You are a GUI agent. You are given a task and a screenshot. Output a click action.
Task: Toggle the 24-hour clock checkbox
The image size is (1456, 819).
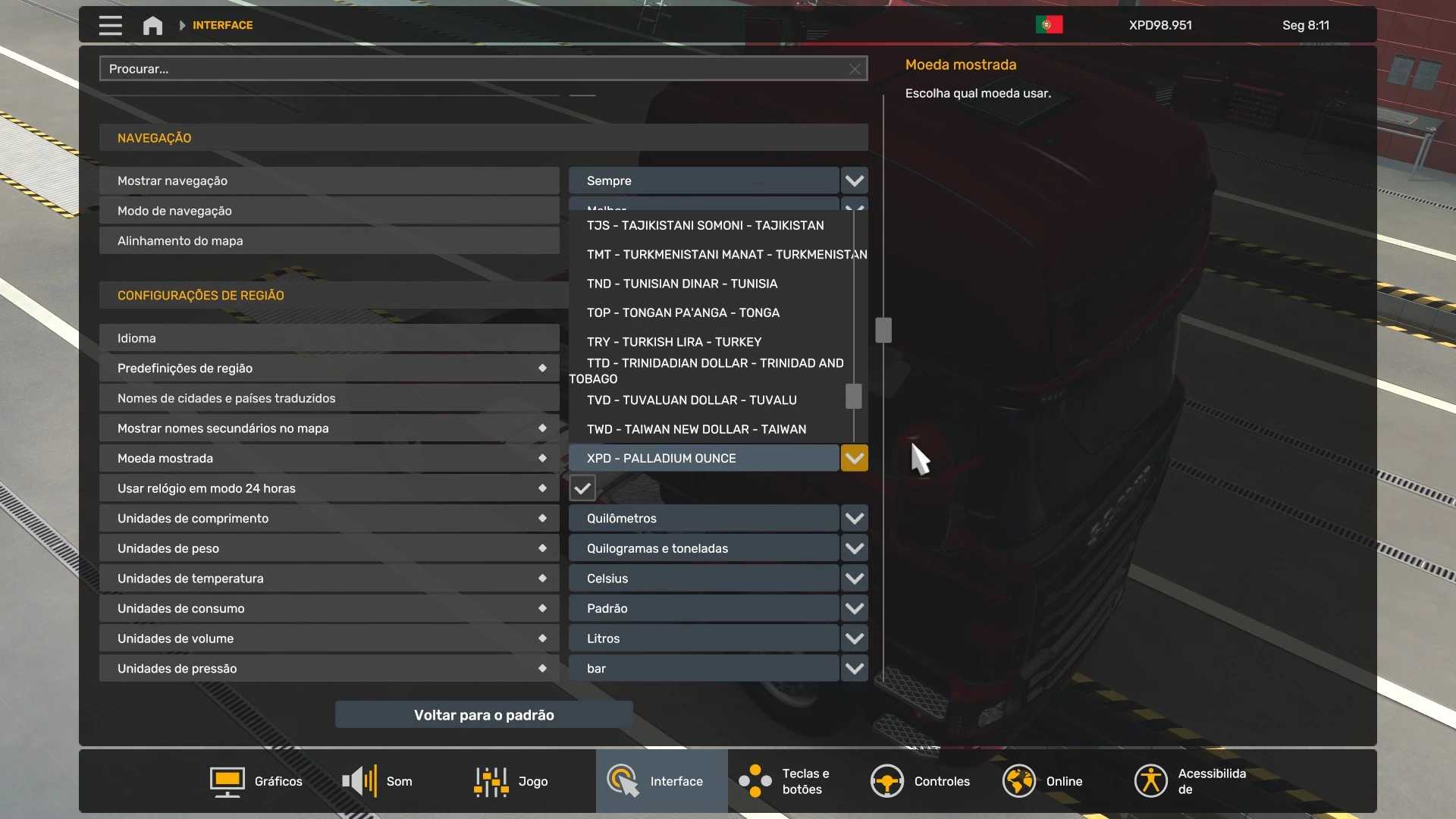point(582,488)
